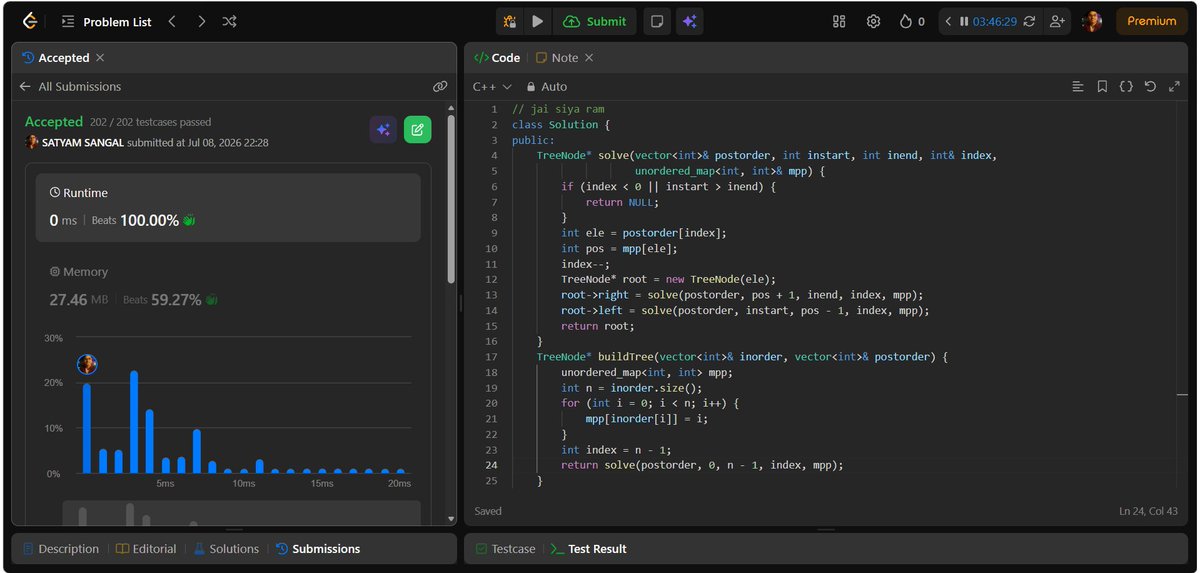This screenshot has width=1200, height=573.
Task: Switch to the Editorial tab
Action: click(147, 549)
